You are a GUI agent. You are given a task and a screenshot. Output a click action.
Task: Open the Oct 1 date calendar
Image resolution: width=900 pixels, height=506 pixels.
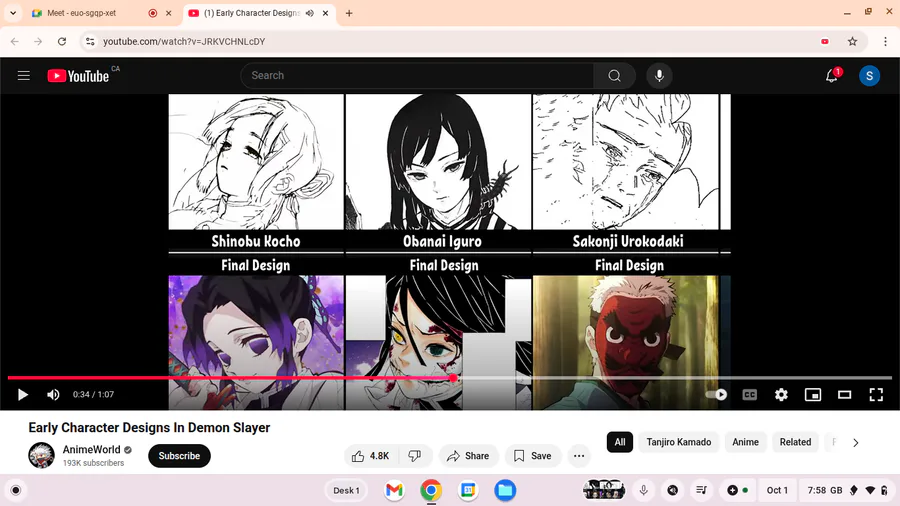[x=777, y=491]
